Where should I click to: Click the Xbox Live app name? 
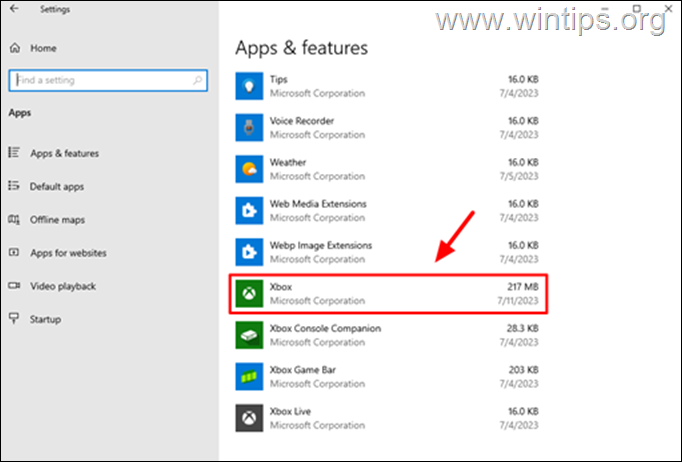tap(290, 411)
